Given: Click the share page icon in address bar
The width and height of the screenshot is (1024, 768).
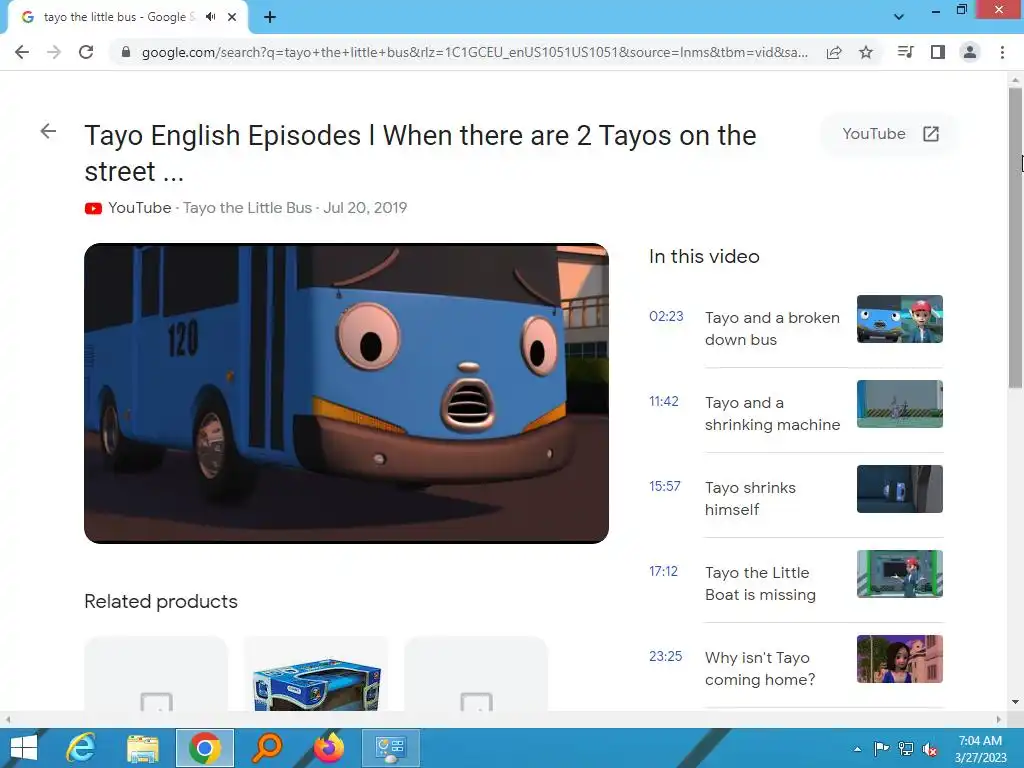Looking at the screenshot, I should coord(834,52).
